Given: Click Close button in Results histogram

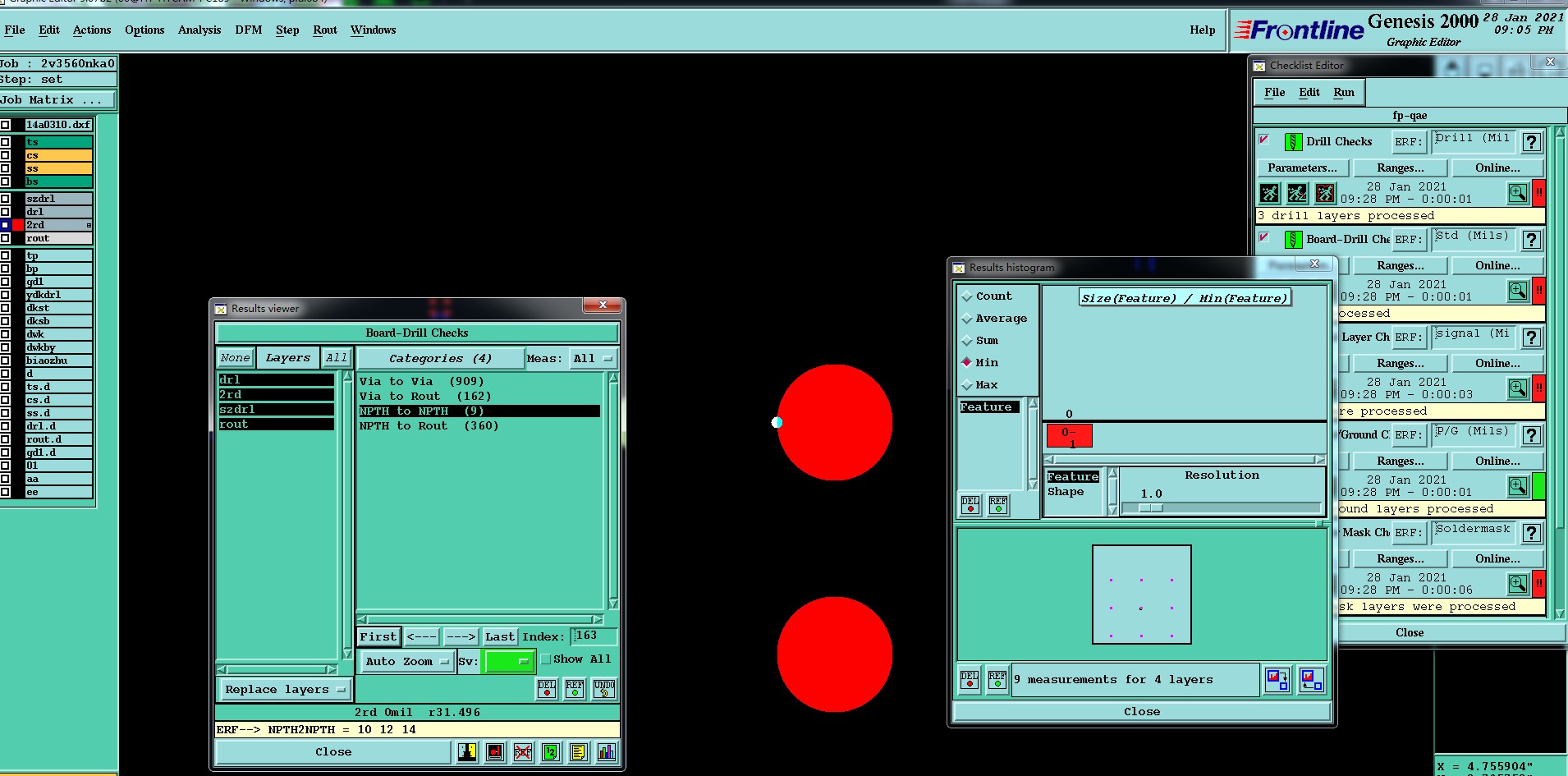Looking at the screenshot, I should coord(1142,712).
